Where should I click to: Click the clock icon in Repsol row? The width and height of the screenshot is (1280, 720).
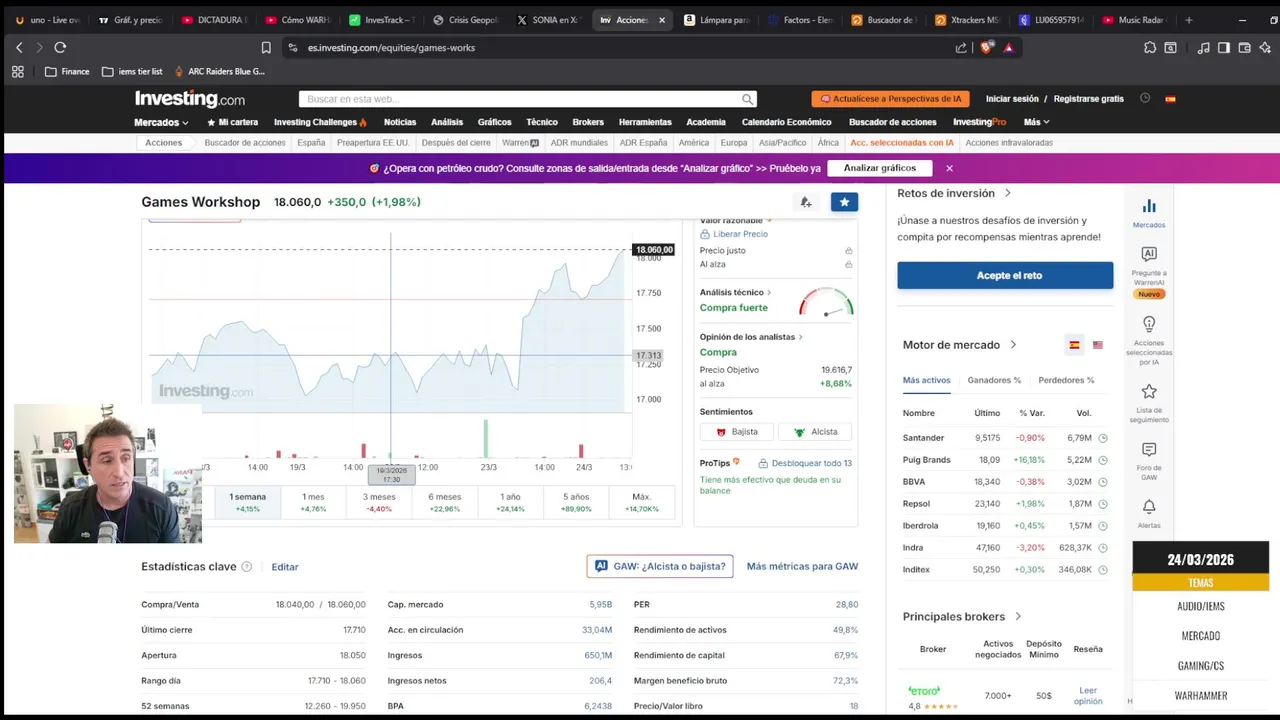pyautogui.click(x=1103, y=504)
